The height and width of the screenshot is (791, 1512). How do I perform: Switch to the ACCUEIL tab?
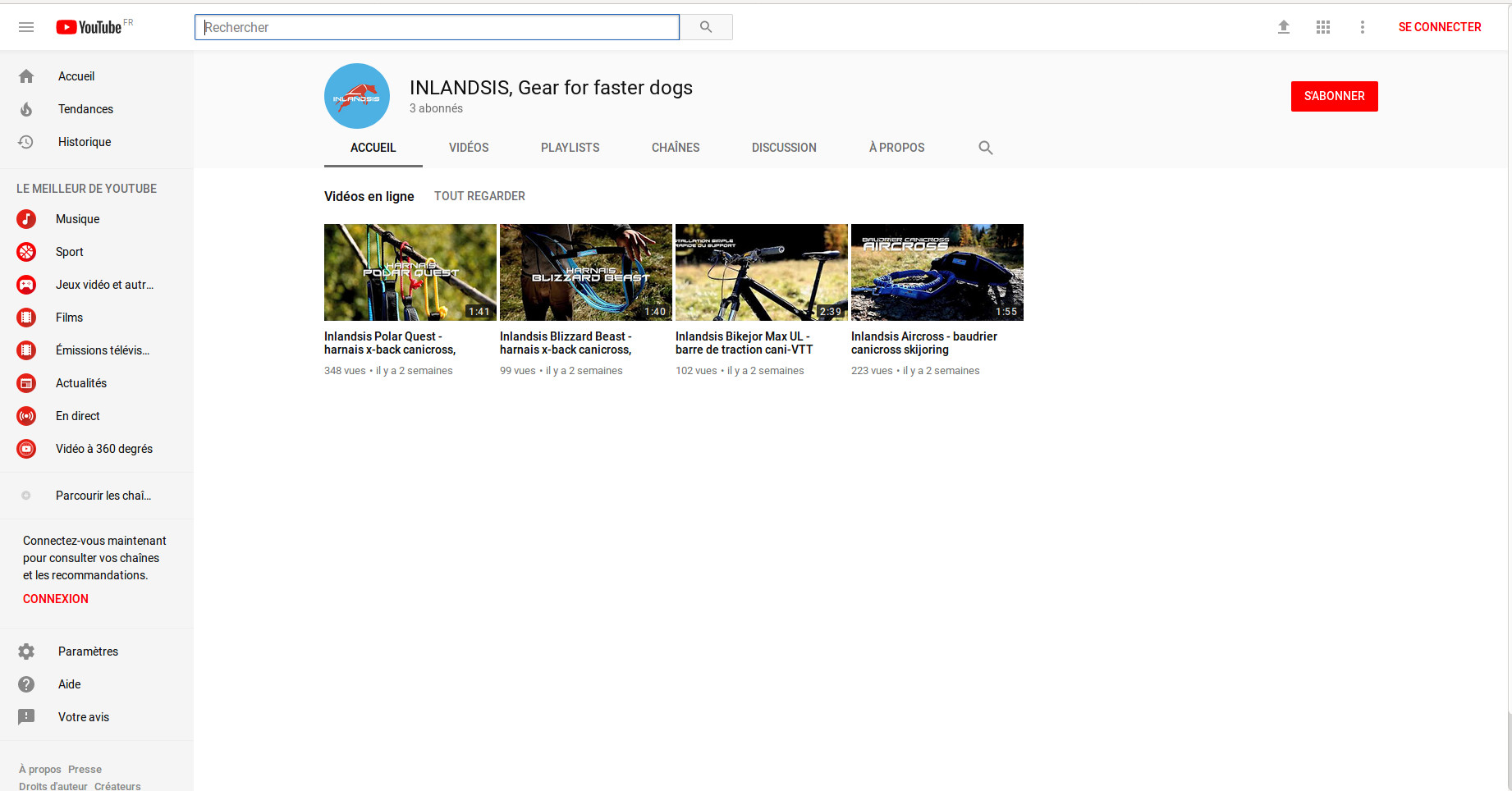click(373, 148)
